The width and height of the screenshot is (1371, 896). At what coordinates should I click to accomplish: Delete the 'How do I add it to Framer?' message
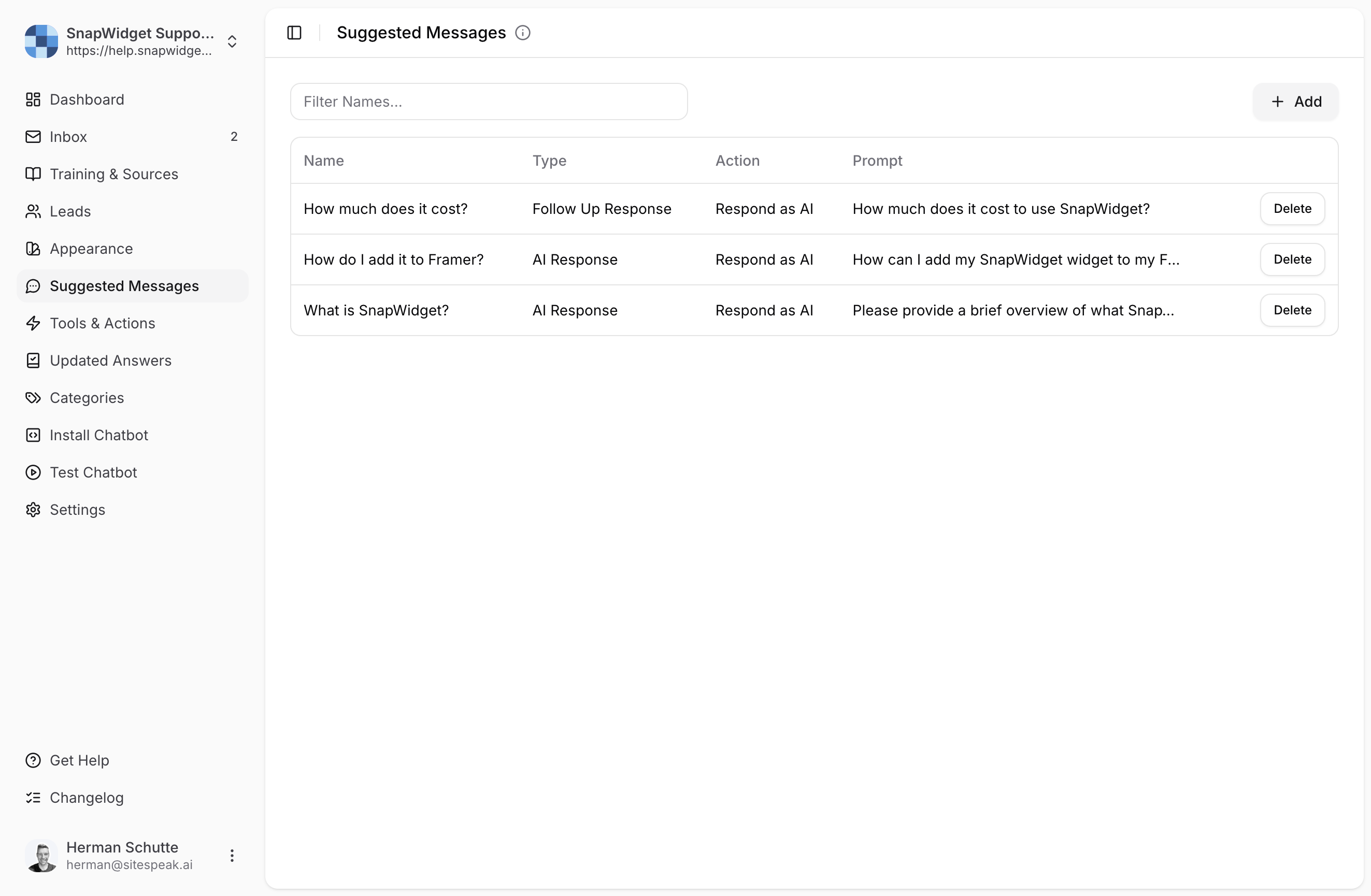(1292, 259)
